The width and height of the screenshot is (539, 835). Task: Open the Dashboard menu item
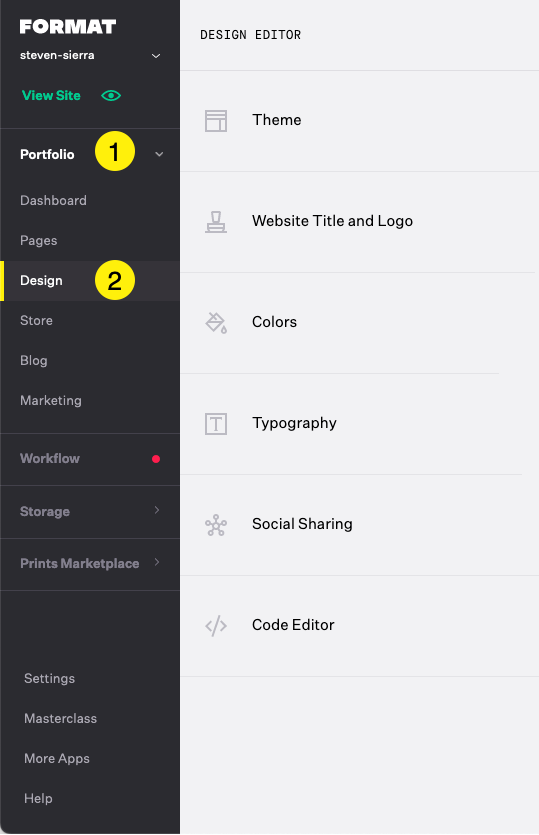click(53, 201)
